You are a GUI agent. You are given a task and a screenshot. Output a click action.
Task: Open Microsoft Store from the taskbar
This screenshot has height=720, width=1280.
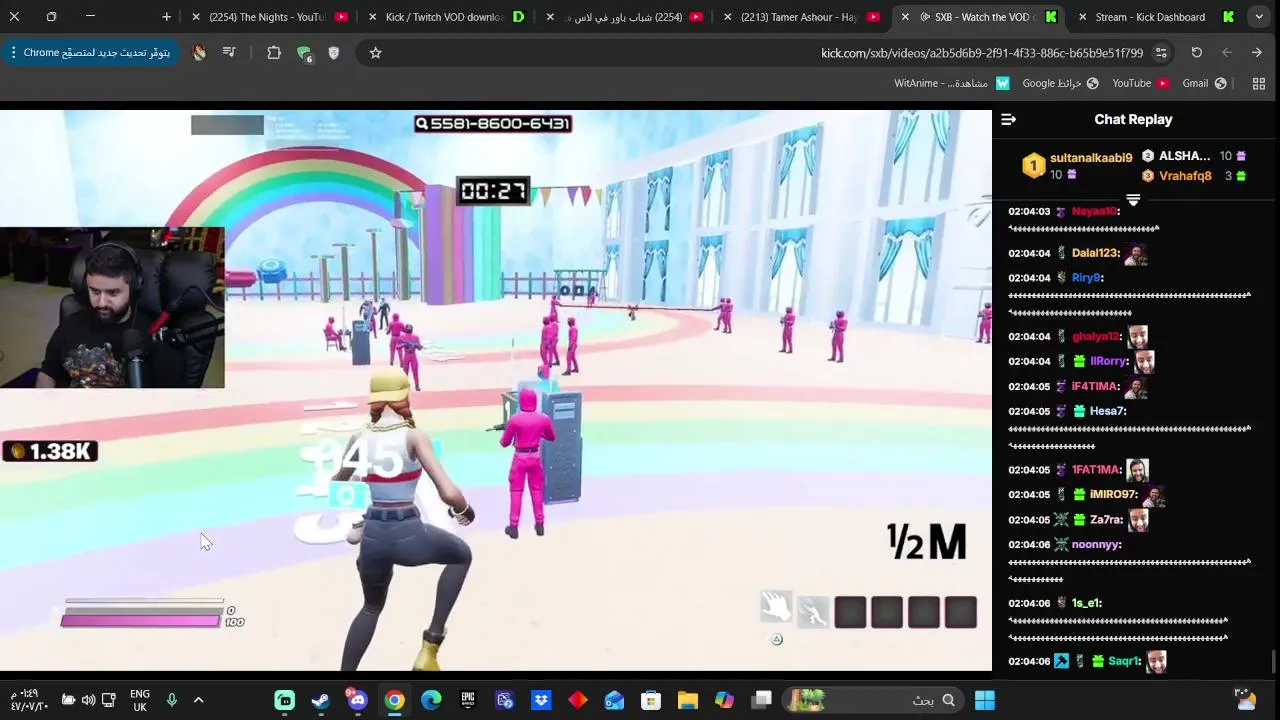click(x=651, y=700)
